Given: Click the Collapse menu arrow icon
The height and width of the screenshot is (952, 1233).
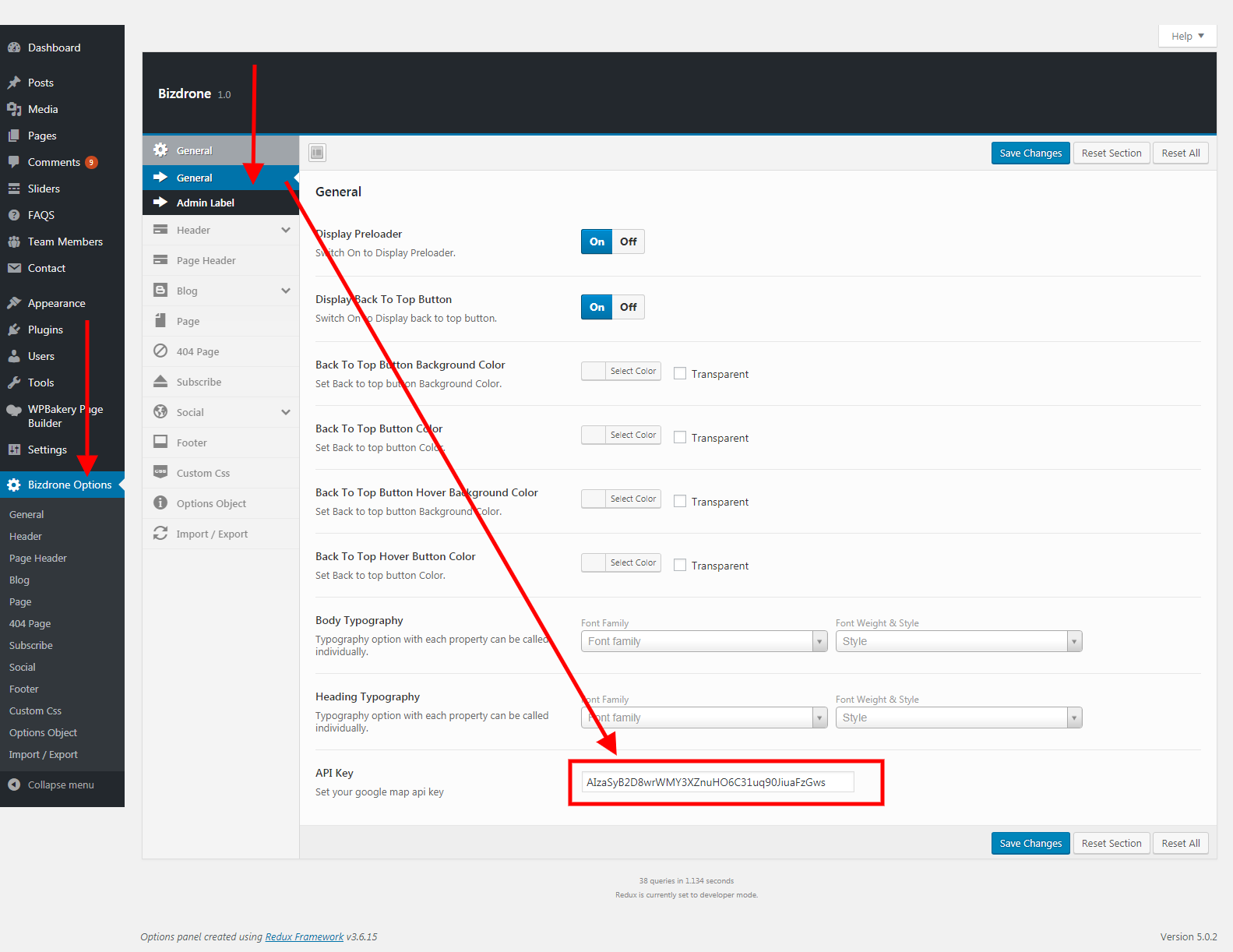Looking at the screenshot, I should coord(14,785).
